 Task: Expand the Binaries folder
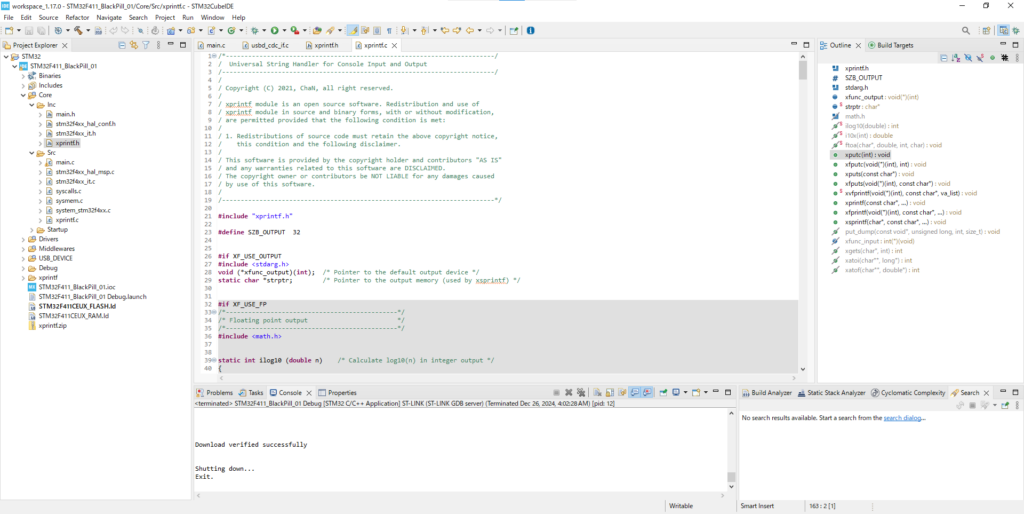[x=24, y=76]
